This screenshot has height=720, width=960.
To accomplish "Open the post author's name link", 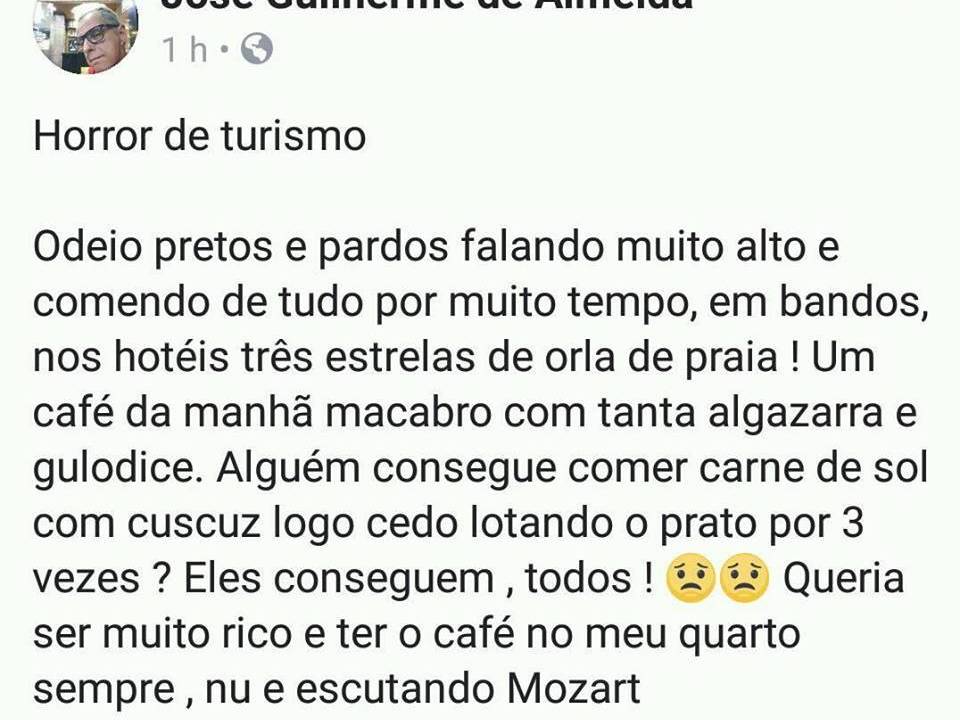I will pyautogui.click(x=427, y=5).
